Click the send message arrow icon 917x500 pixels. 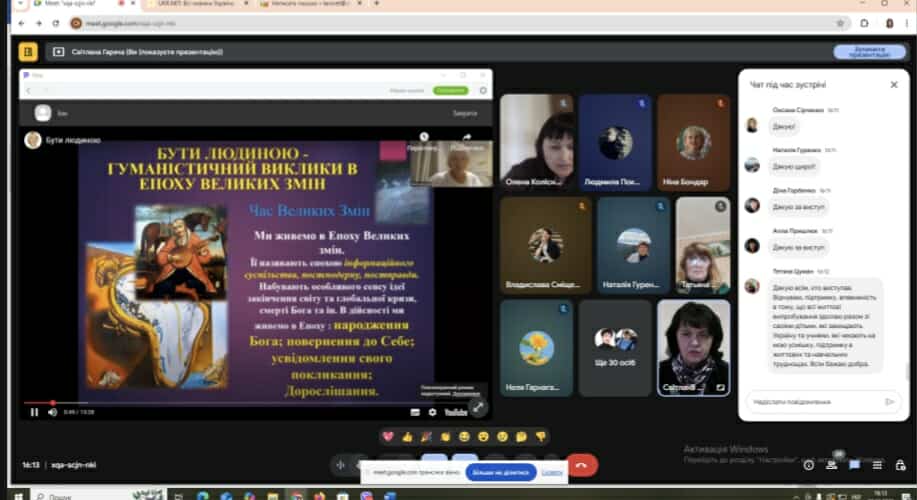(889, 401)
